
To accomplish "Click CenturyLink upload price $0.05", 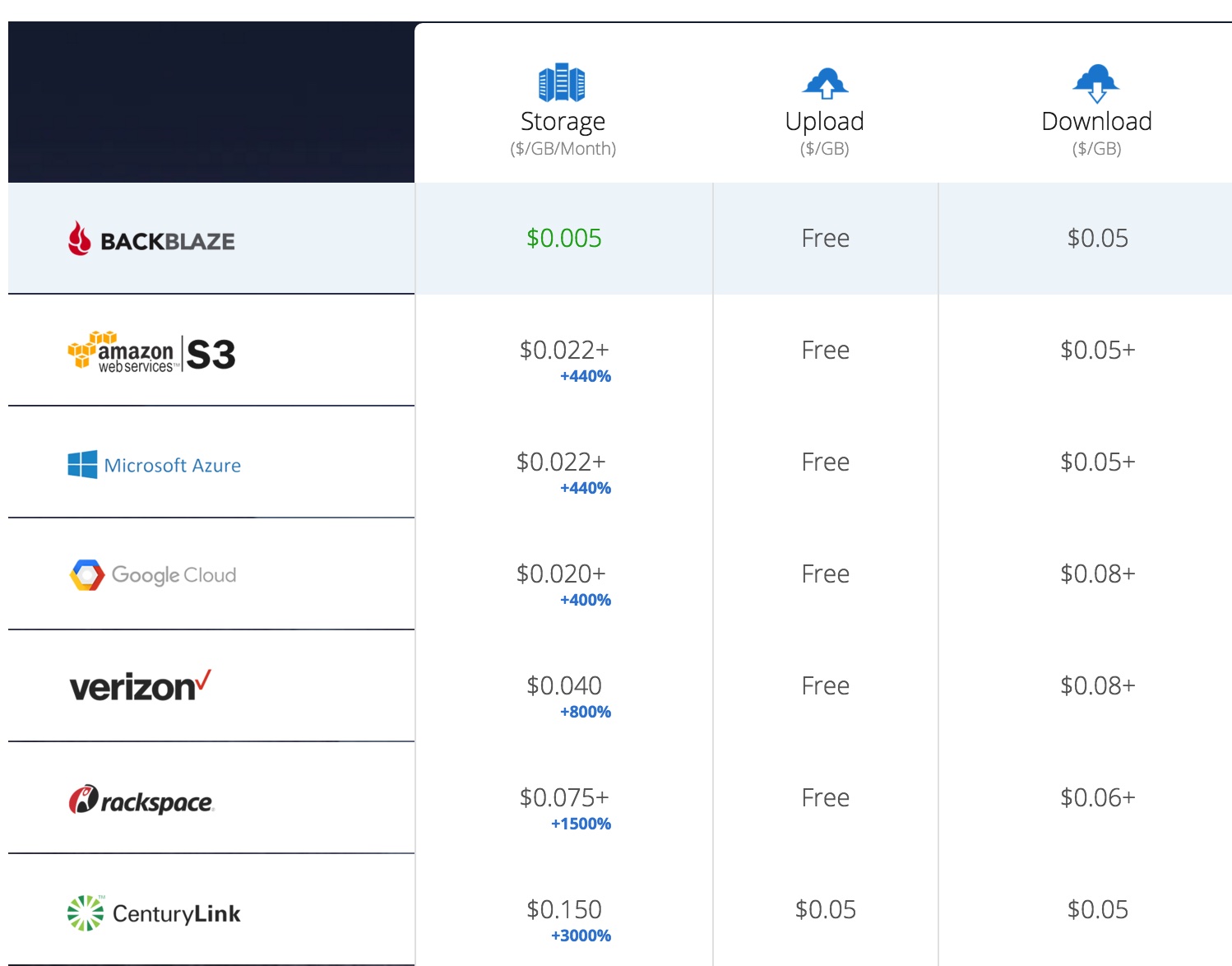I will click(x=825, y=910).
